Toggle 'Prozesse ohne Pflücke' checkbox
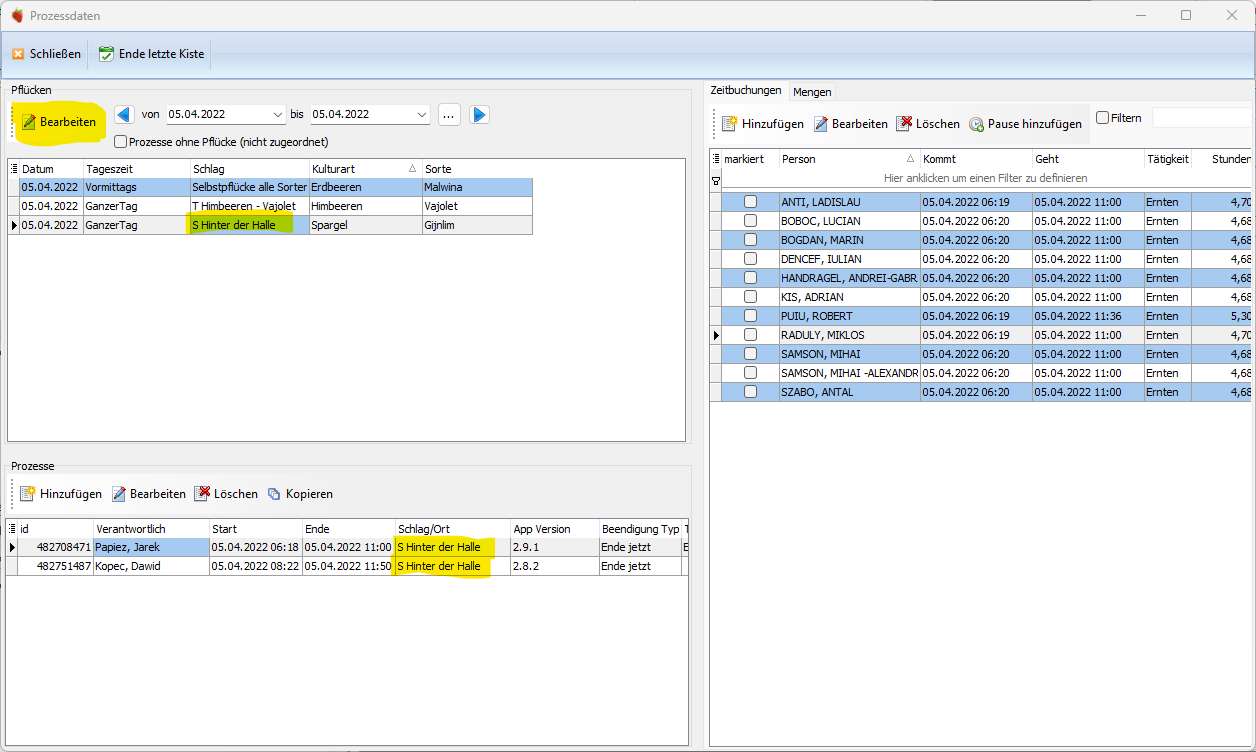 click(121, 142)
